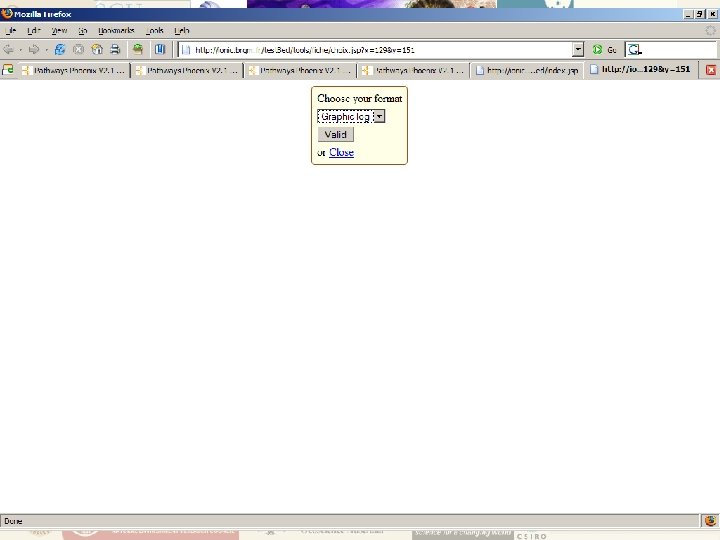Image resolution: width=720 pixels, height=540 pixels.
Task: Open the search engine selector icon
Action: coord(634,50)
